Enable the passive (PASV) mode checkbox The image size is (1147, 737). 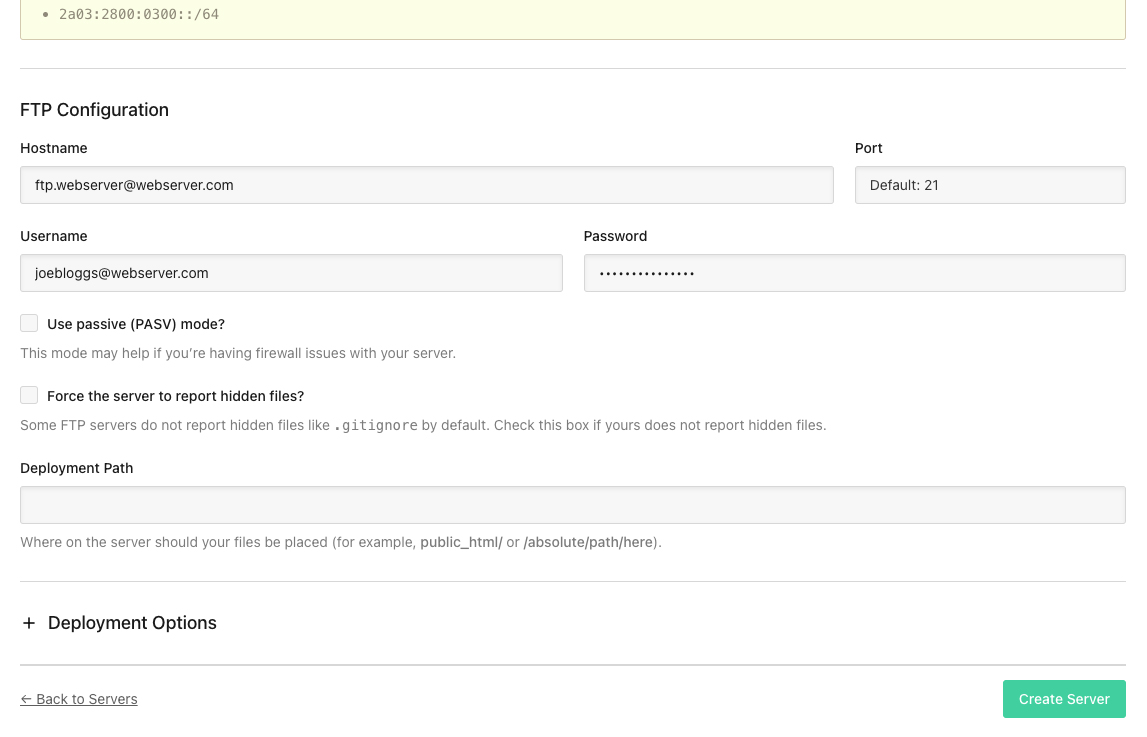[29, 323]
